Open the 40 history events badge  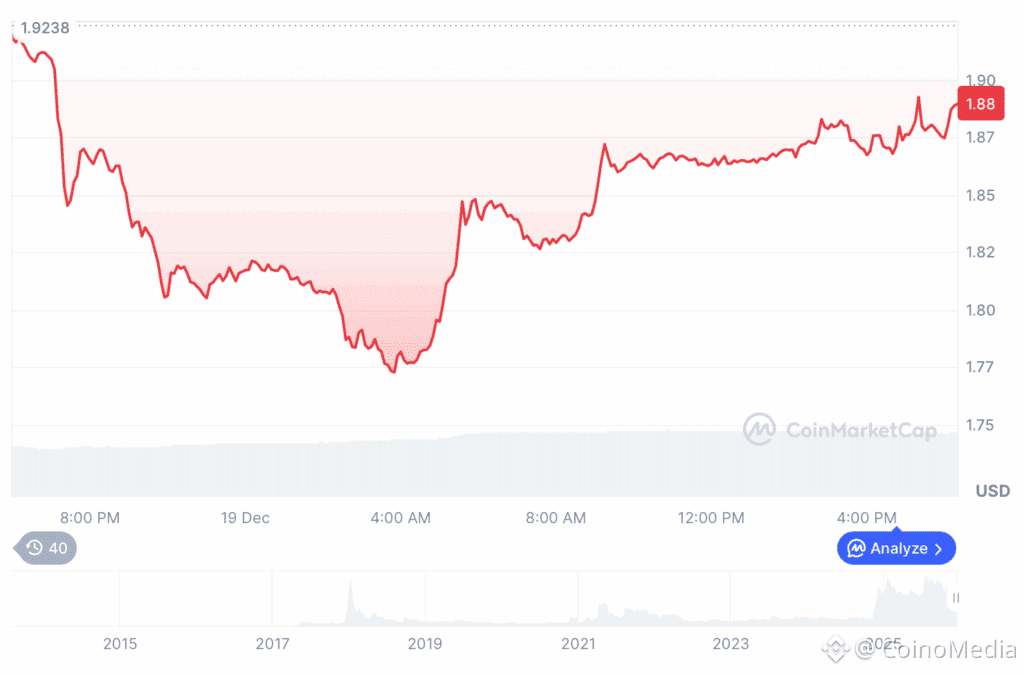click(46, 548)
